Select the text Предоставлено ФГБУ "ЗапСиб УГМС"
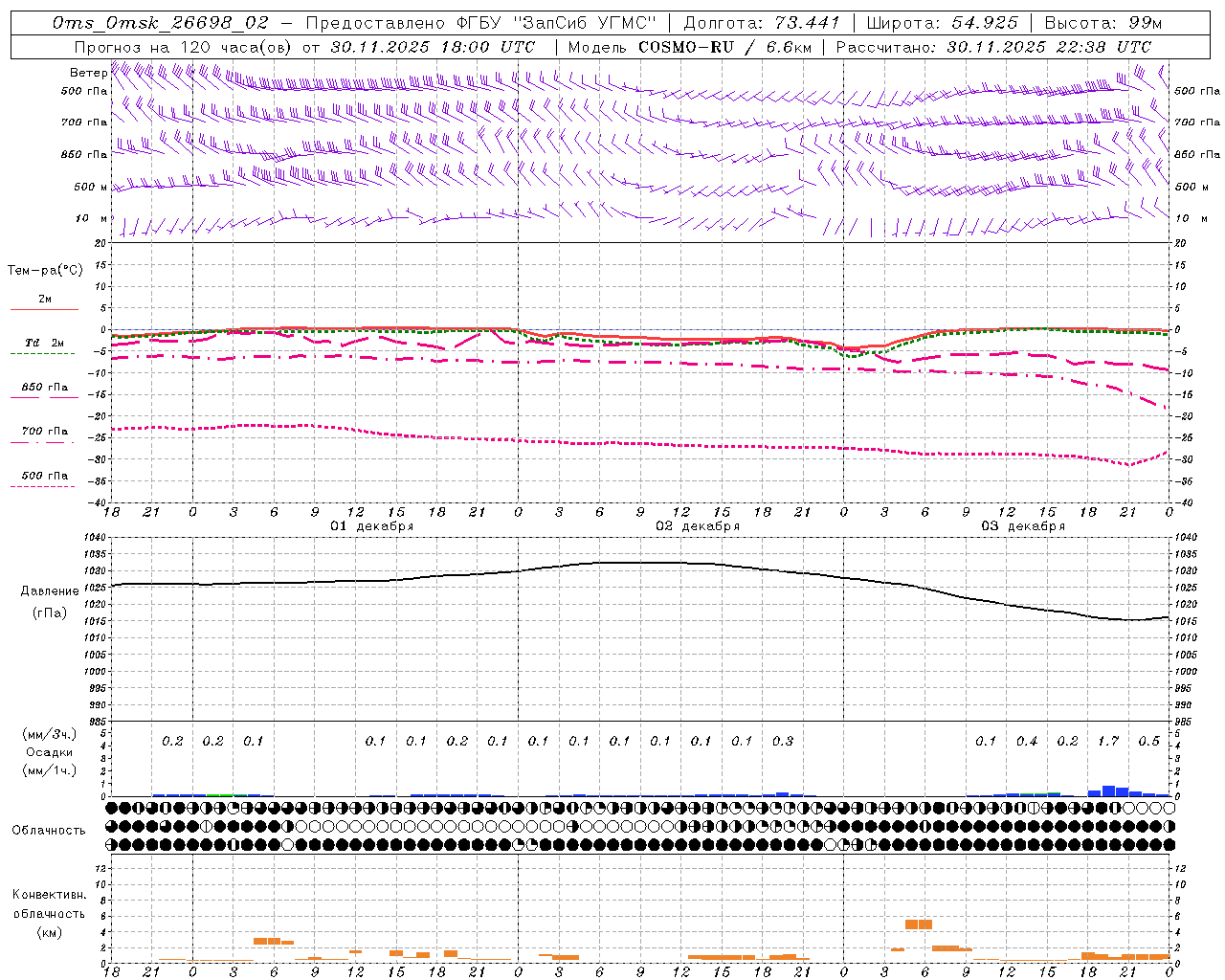The image size is (1225, 980). [x=481, y=23]
